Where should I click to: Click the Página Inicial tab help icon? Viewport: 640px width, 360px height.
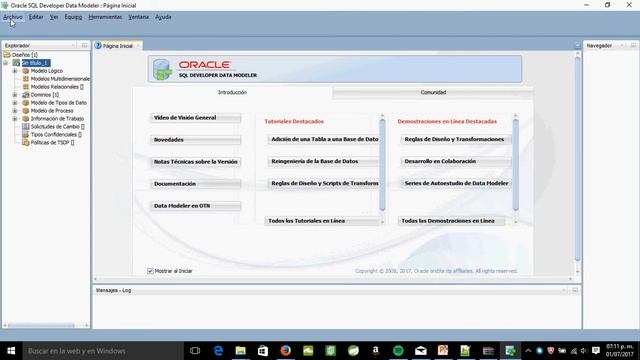[x=98, y=46]
